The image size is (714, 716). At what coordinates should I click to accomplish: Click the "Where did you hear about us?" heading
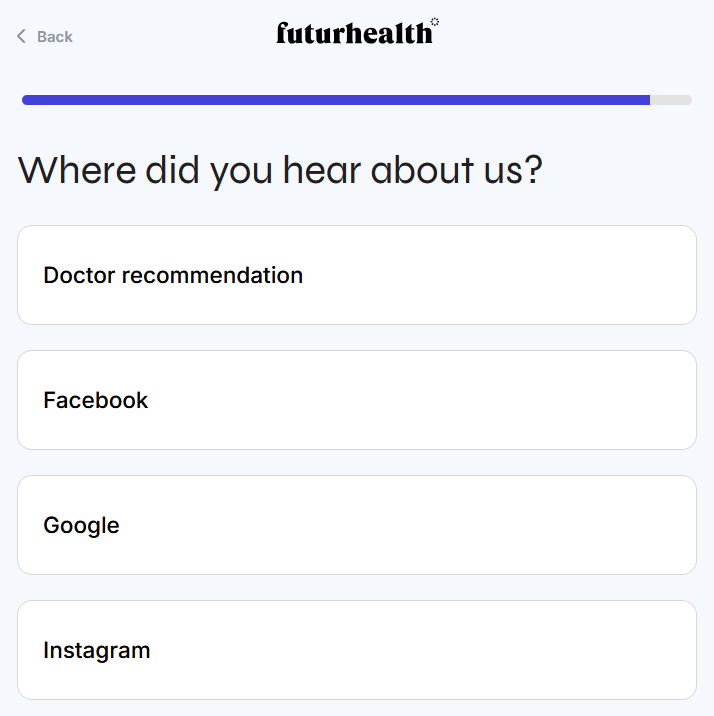tap(280, 170)
